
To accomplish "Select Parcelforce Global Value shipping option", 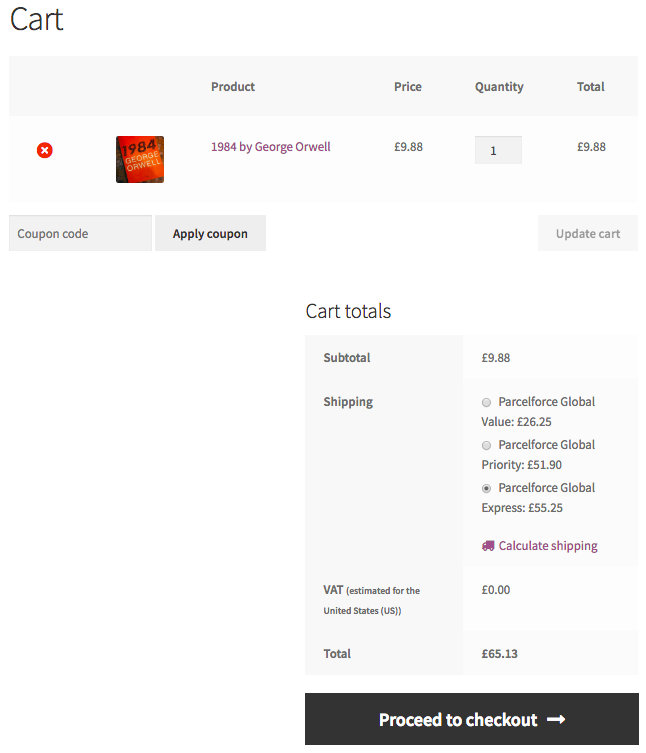I will (487, 402).
